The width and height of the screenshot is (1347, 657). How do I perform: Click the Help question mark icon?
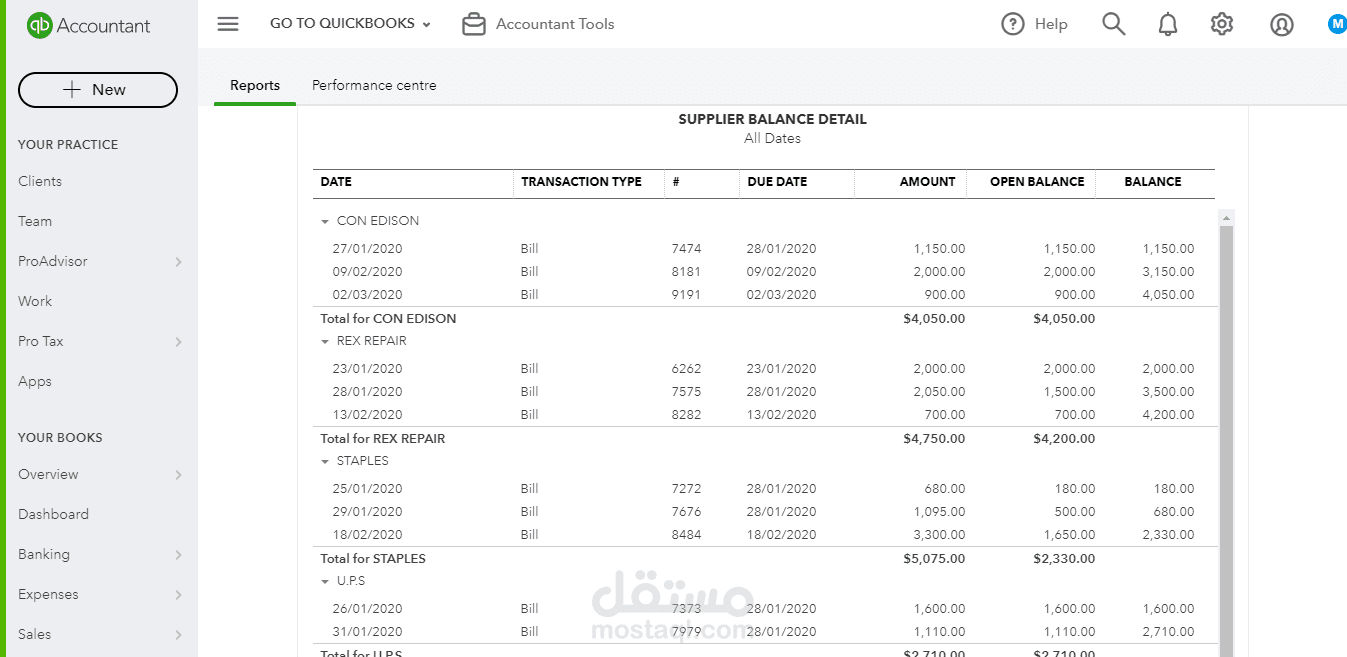pyautogui.click(x=1013, y=24)
